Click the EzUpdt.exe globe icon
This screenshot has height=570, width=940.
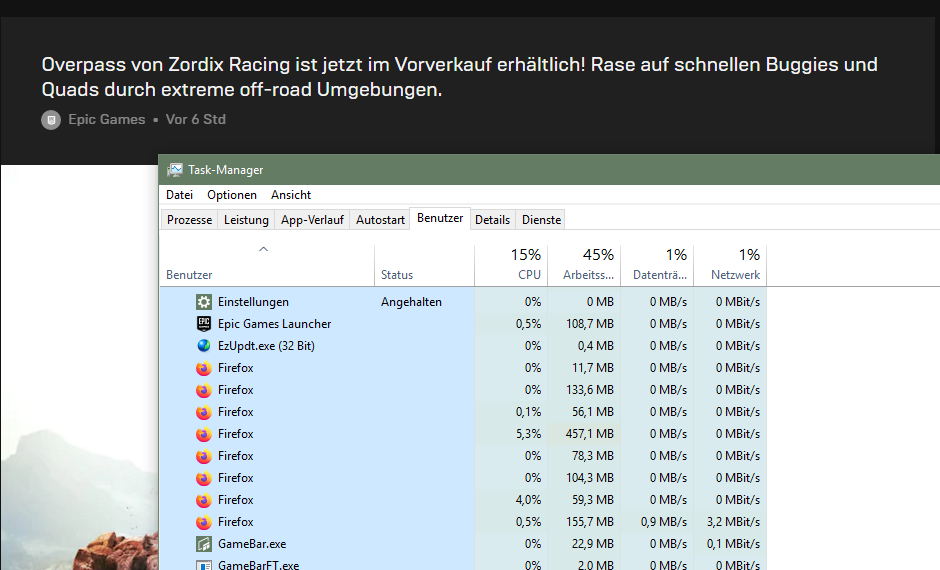point(204,346)
